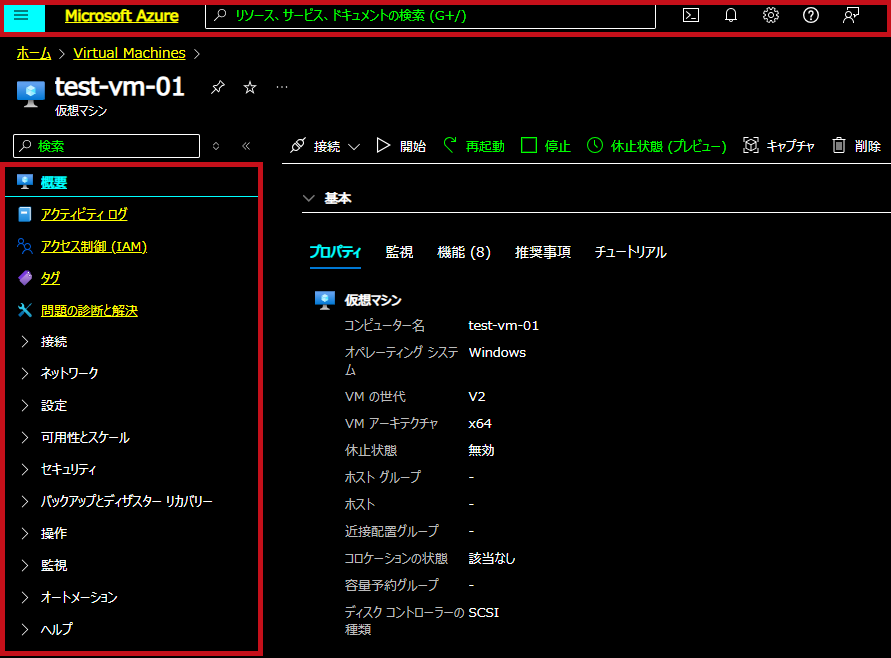
Task: Open 概要 in the sidebar menu
Action: tap(54, 182)
